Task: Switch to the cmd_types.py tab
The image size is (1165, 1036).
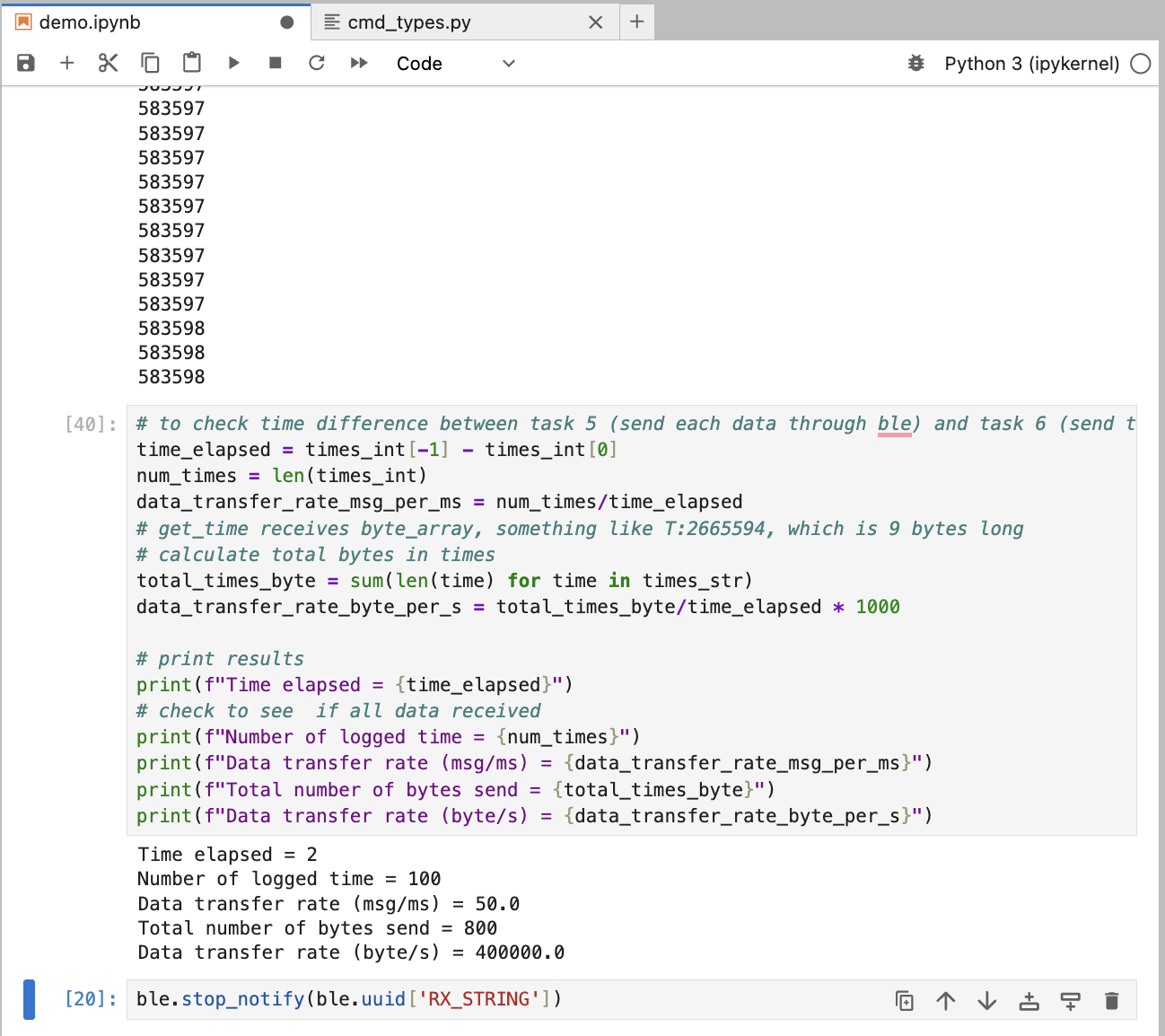Action: click(x=409, y=22)
